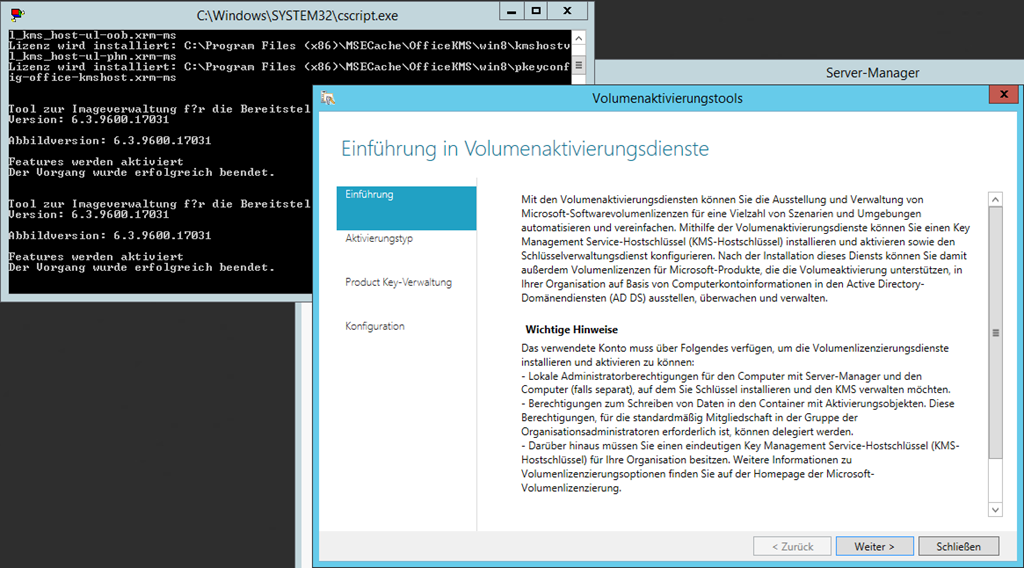This screenshot has width=1024, height=568.
Task: Open the Volumenaktivierungstools title bar icon
Action: click(328, 98)
